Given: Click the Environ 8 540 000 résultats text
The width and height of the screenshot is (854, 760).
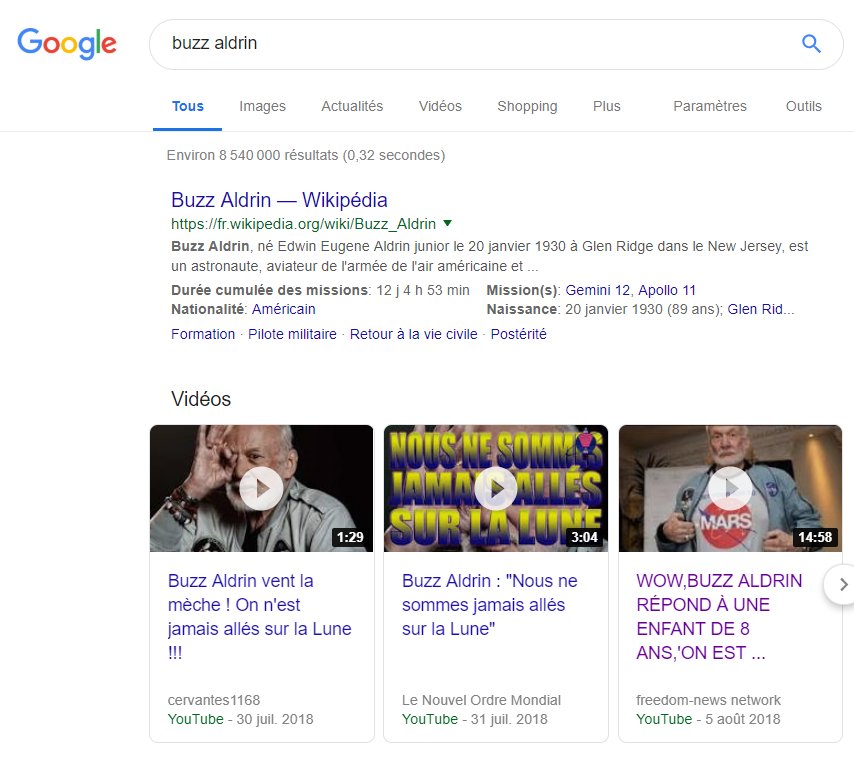Looking at the screenshot, I should coord(306,155).
